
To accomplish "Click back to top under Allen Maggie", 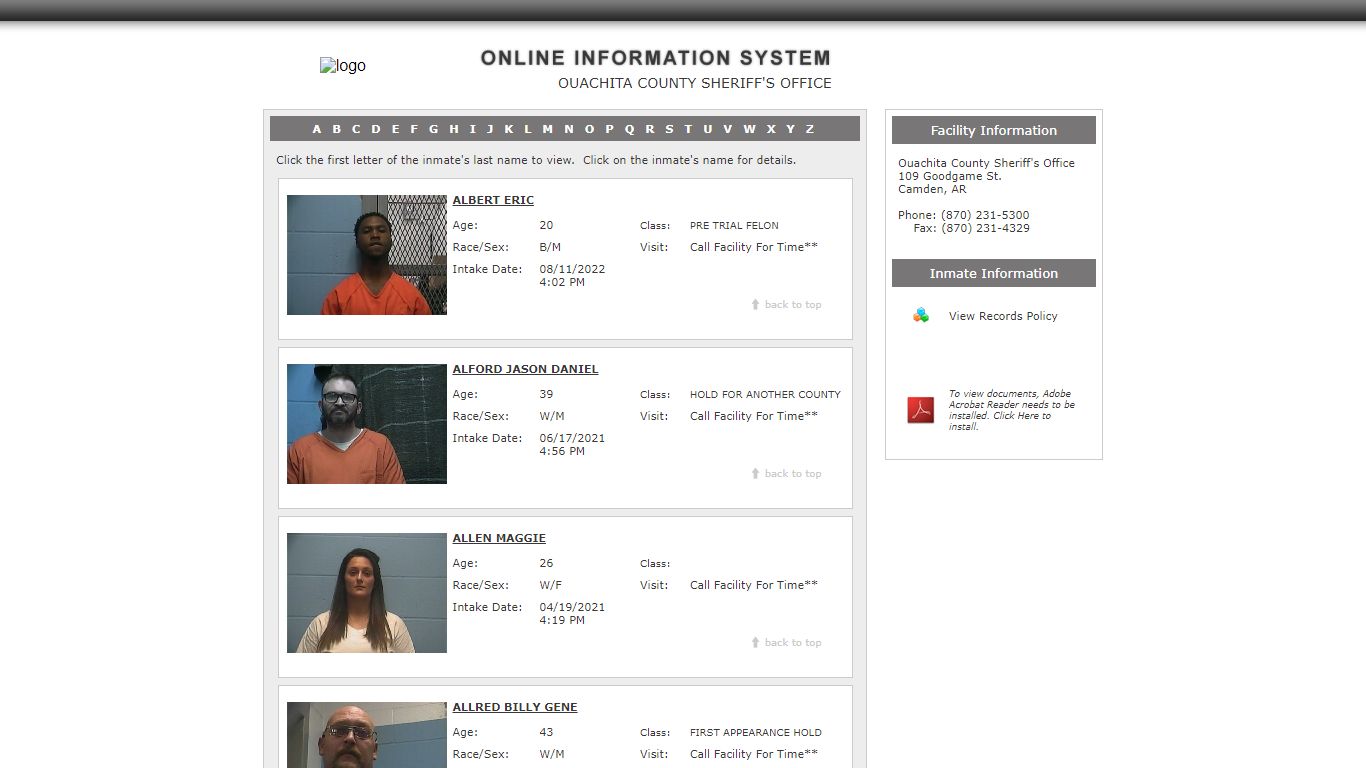I will point(786,643).
